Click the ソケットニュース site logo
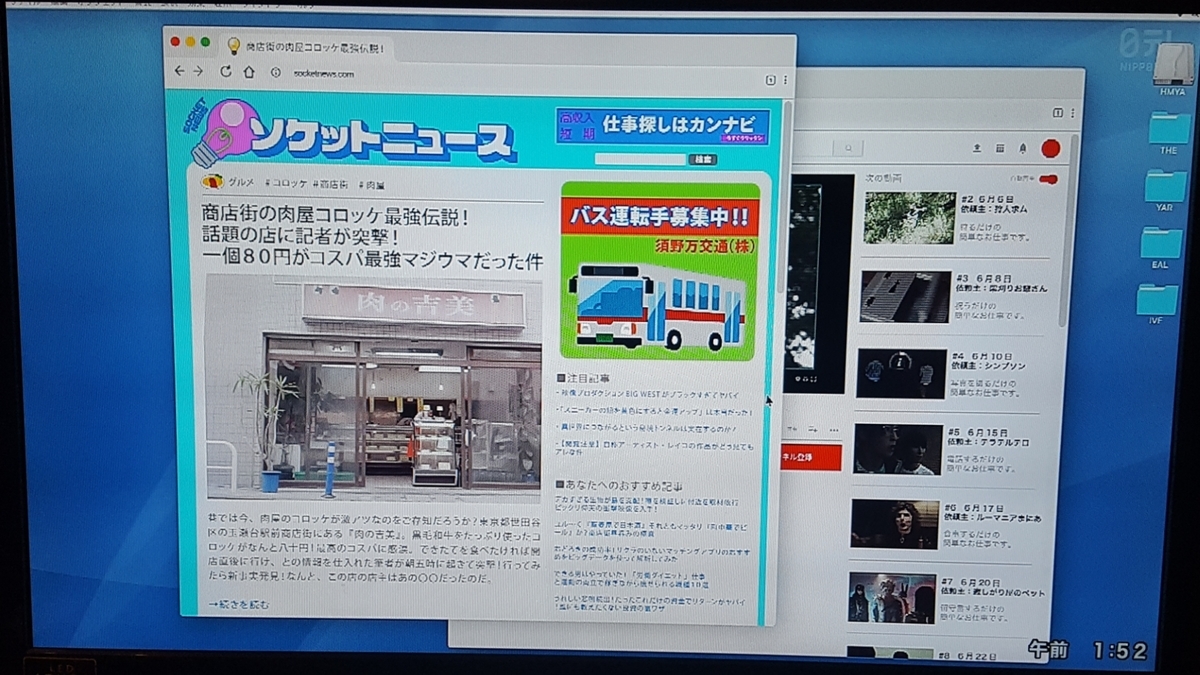 click(x=350, y=135)
